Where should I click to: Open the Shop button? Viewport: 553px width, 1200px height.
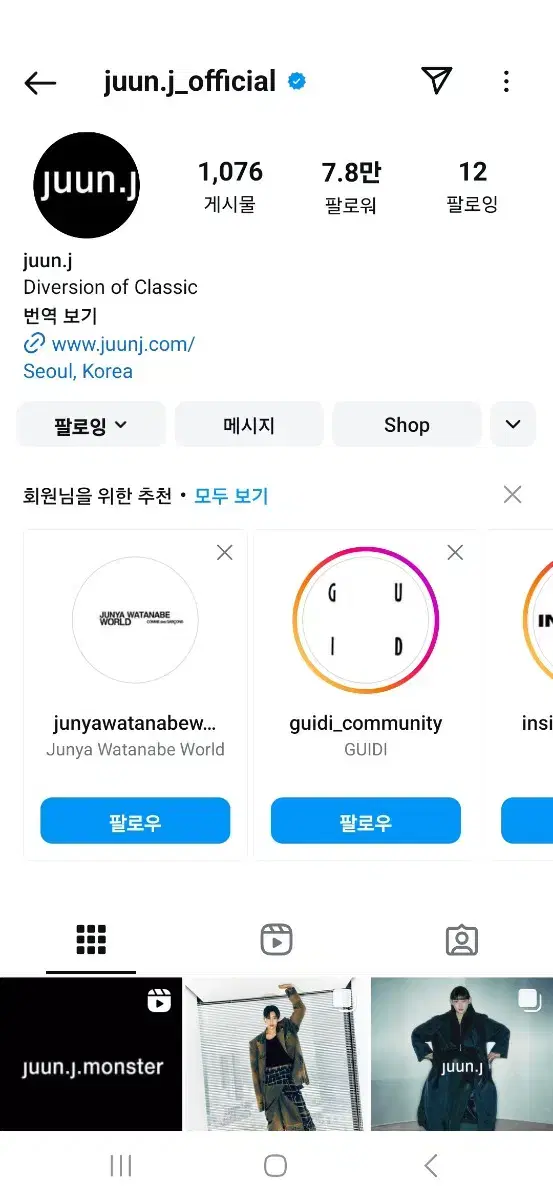click(x=407, y=425)
